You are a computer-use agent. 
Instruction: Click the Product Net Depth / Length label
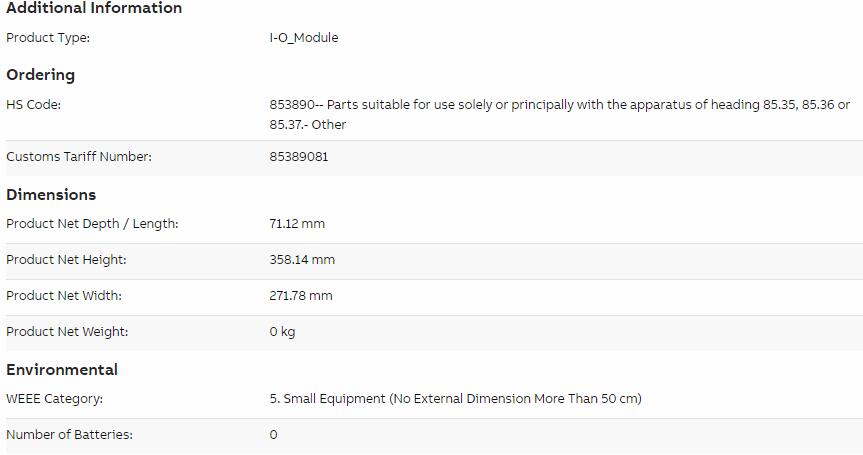92,224
